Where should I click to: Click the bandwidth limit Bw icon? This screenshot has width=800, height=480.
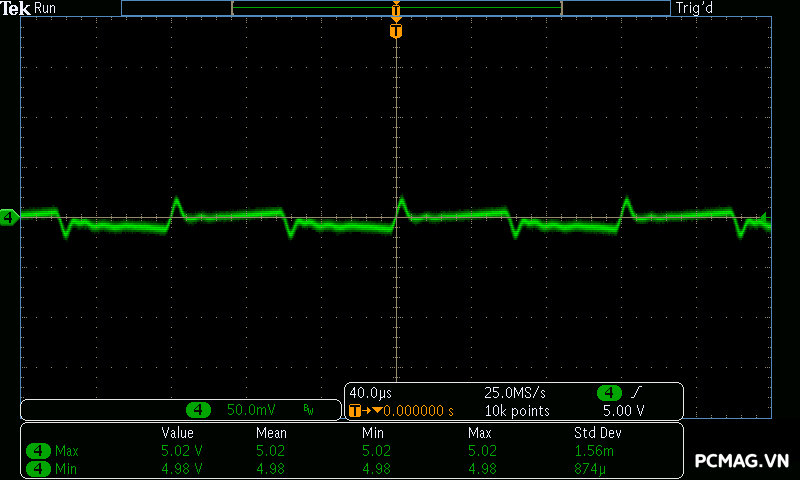point(308,410)
